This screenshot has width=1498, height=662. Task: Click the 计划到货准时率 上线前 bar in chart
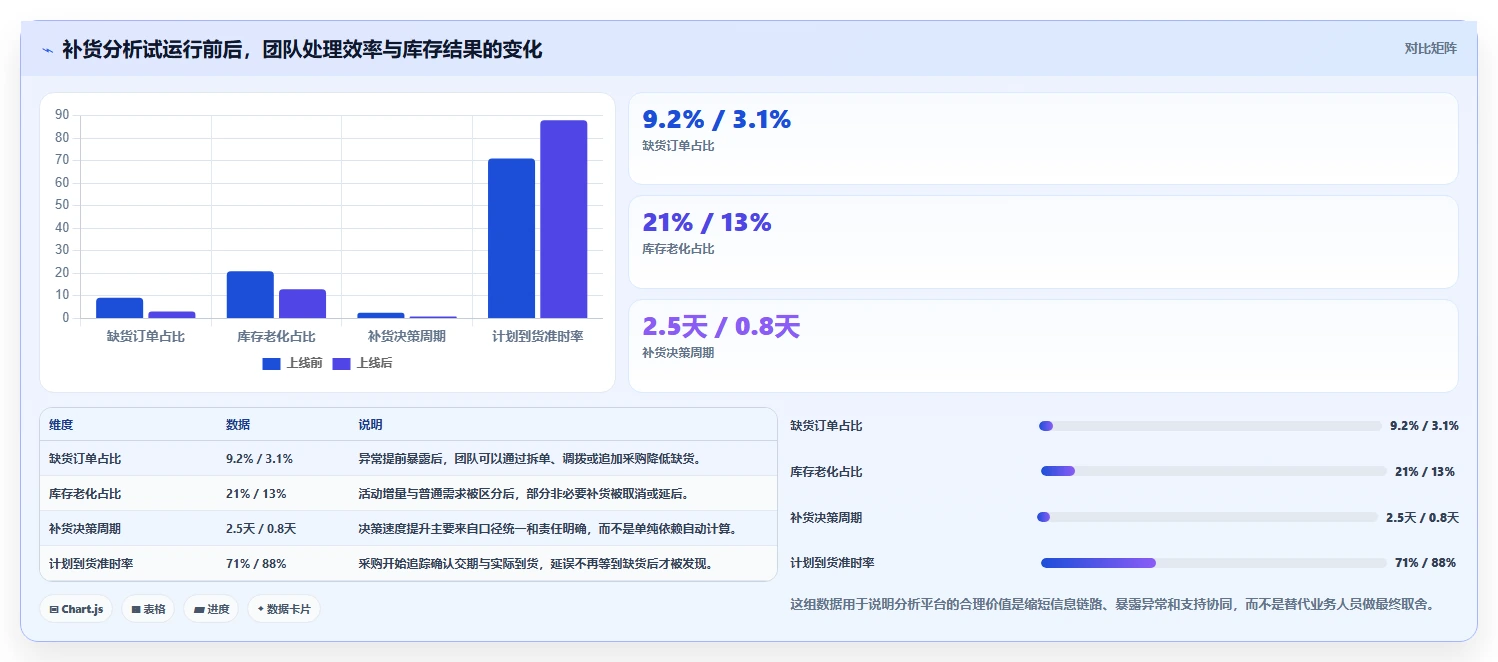[x=511, y=238]
